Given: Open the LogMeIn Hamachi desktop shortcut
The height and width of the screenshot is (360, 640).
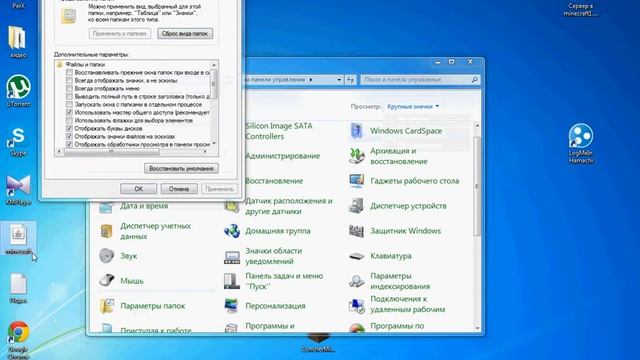Looking at the screenshot, I should pyautogui.click(x=580, y=143).
